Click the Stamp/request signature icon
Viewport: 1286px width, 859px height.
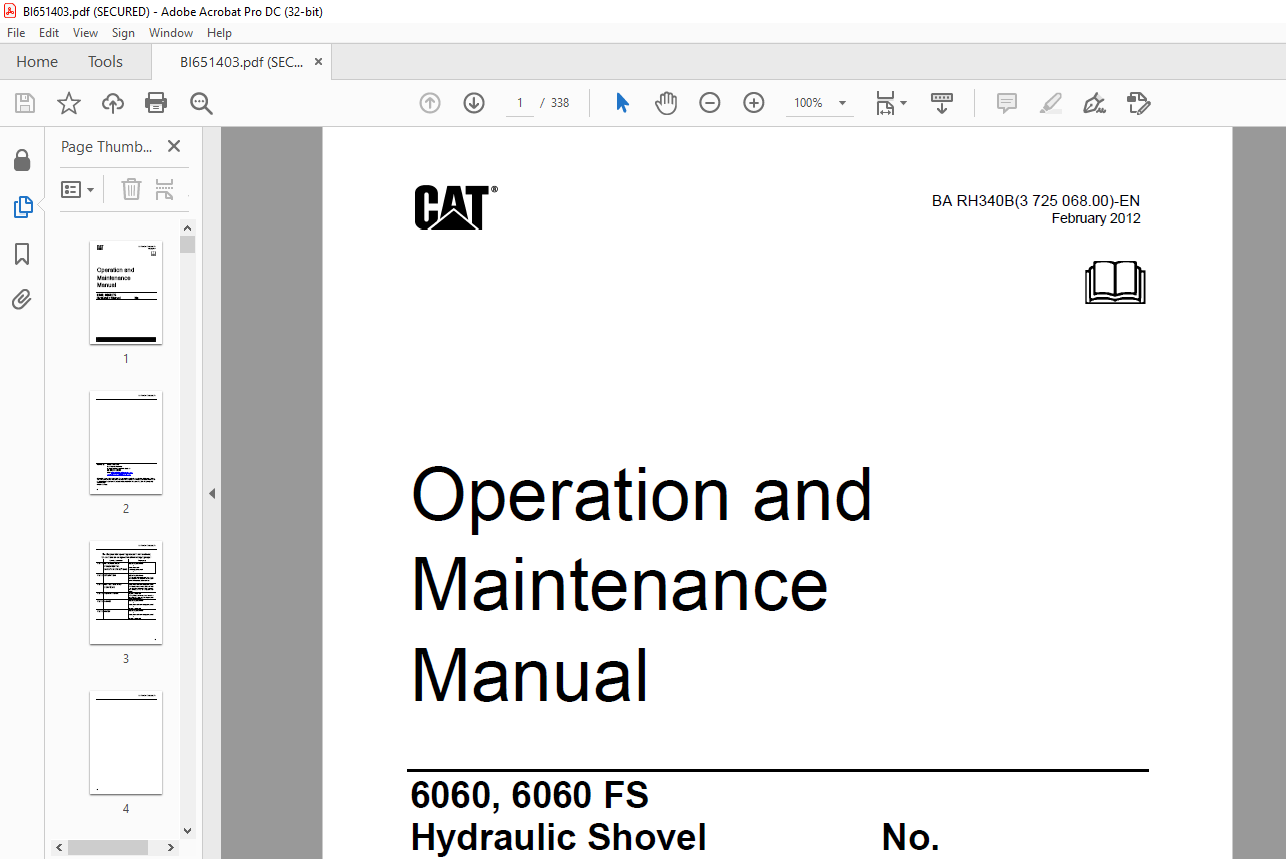[1139, 103]
